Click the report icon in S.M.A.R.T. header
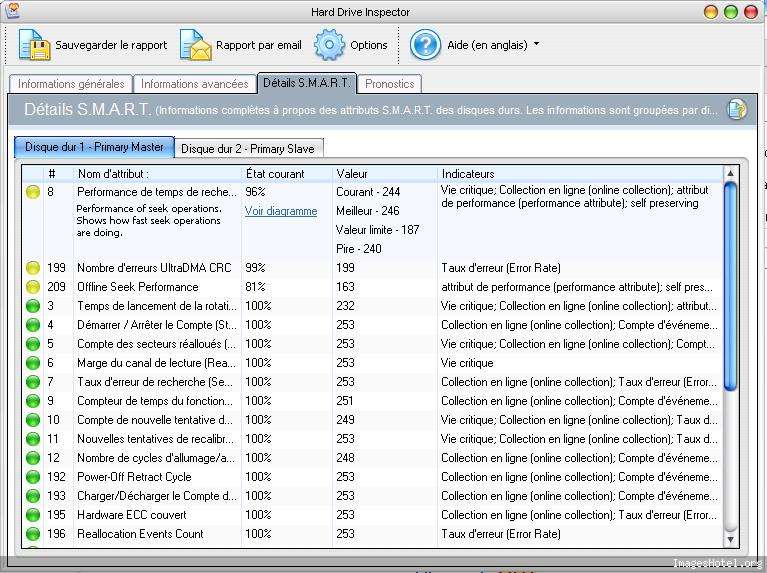This screenshot has height=573, width=767. [x=736, y=109]
